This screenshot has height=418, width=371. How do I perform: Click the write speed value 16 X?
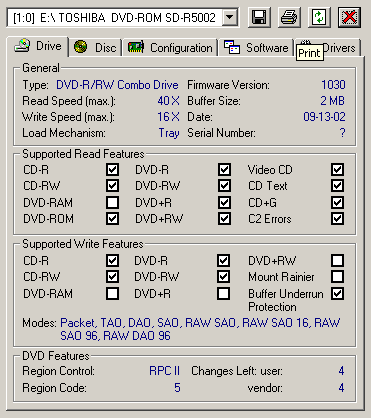coord(168,117)
